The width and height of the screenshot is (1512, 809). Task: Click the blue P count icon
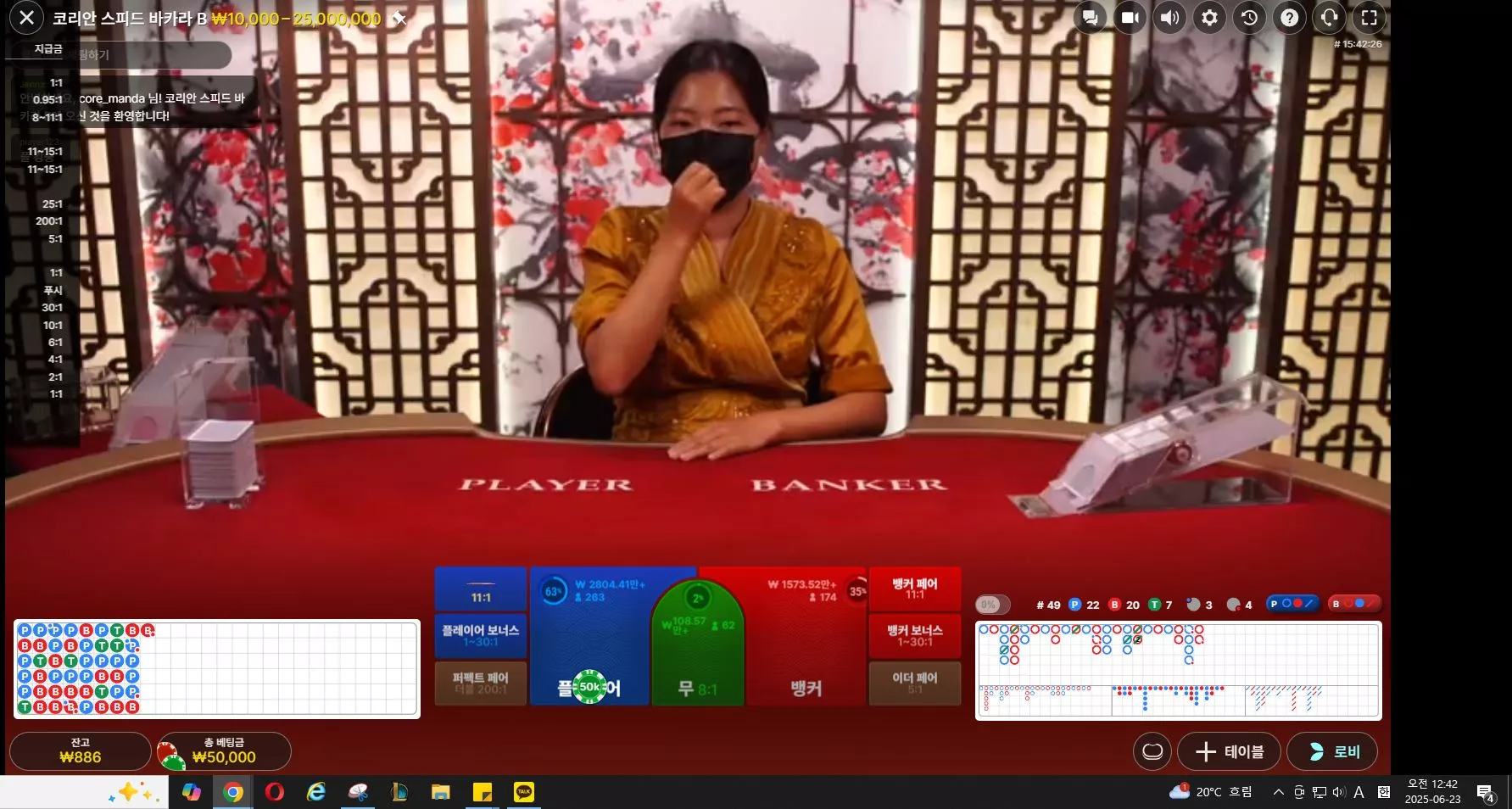[x=1074, y=605]
